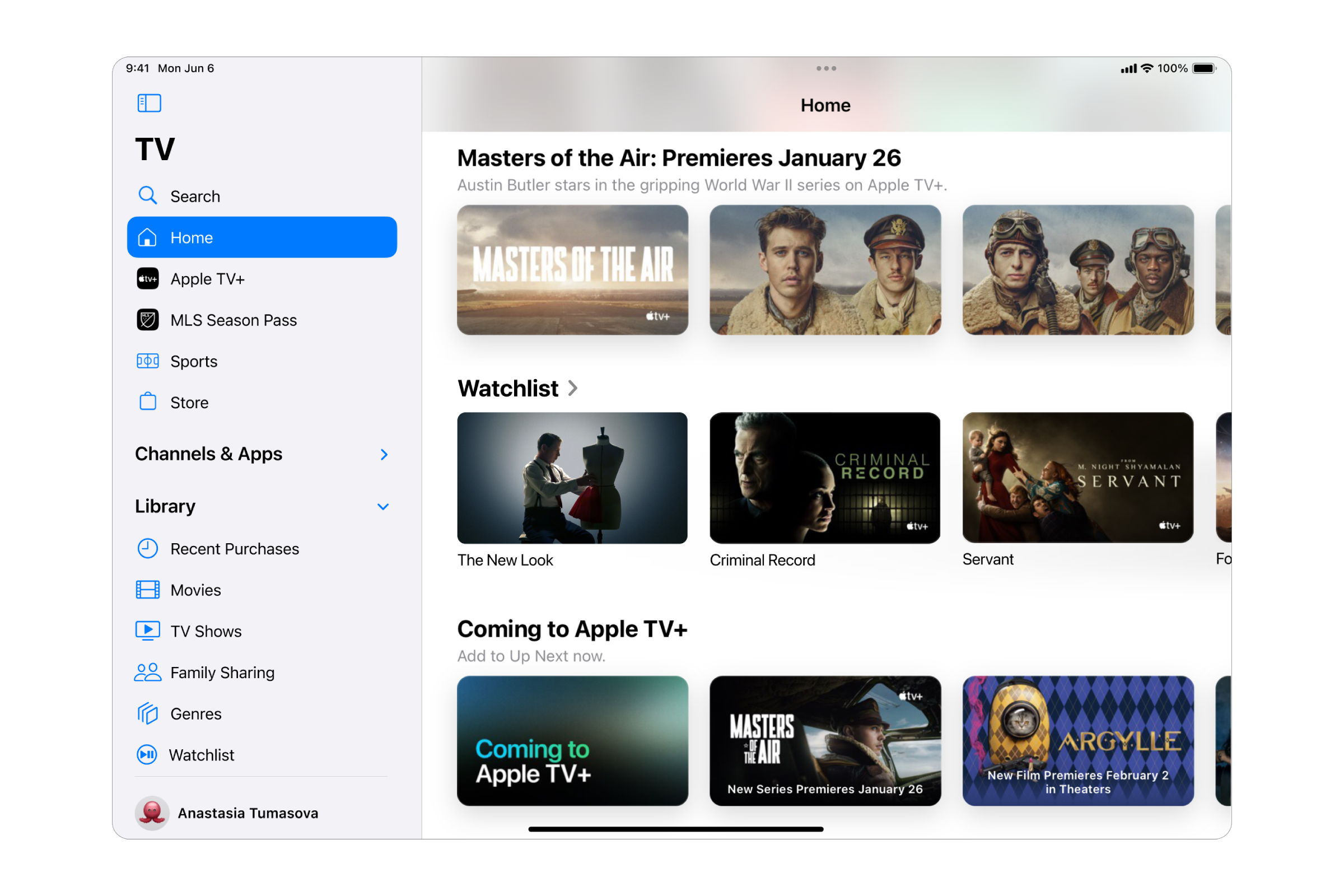Go to Sports label in sidebar
The image size is (1344, 896).
coord(194,361)
